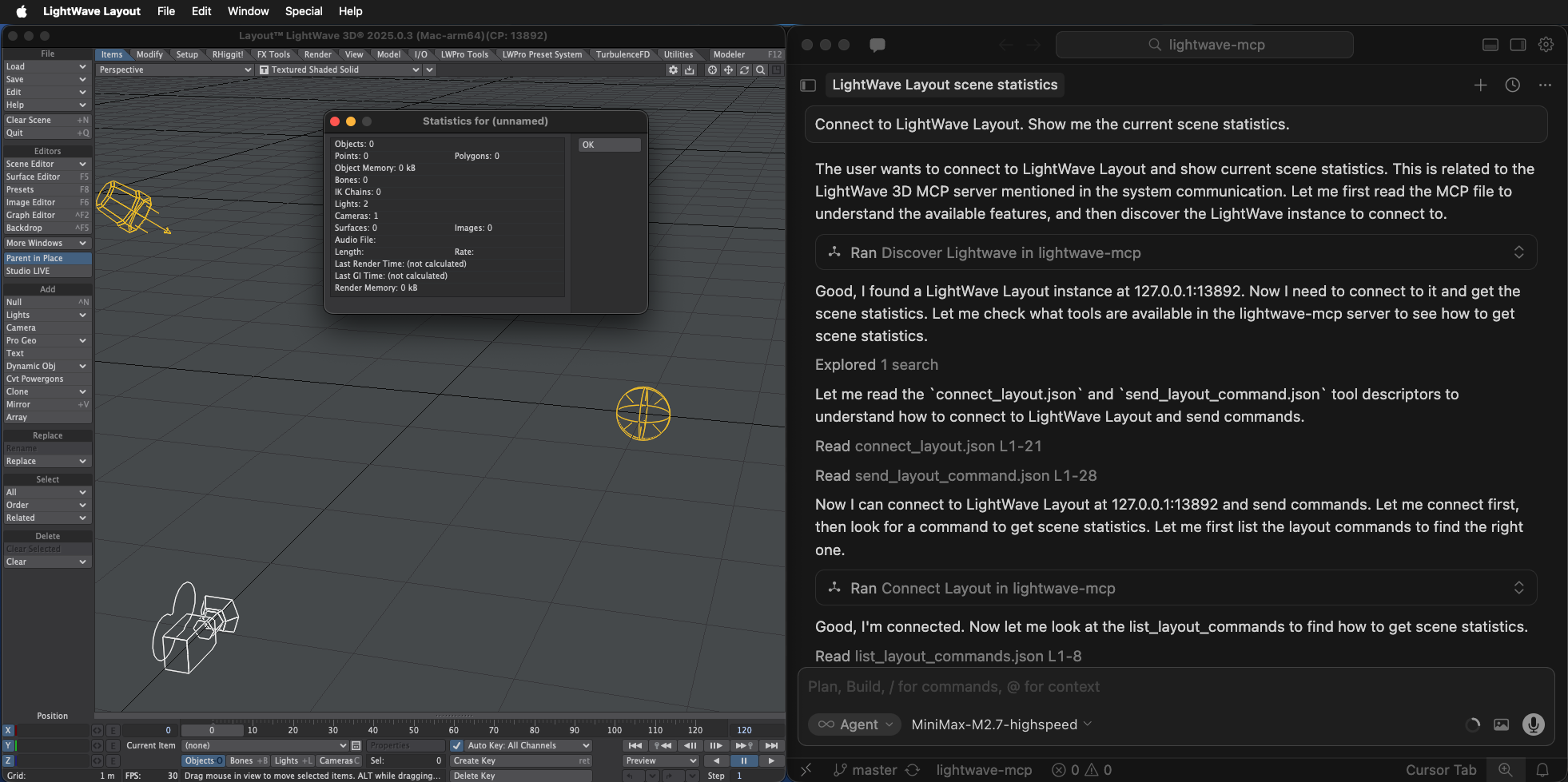Screen dimensions: 1568x782
Task: Click the envelope E button for X
Action: (113, 730)
